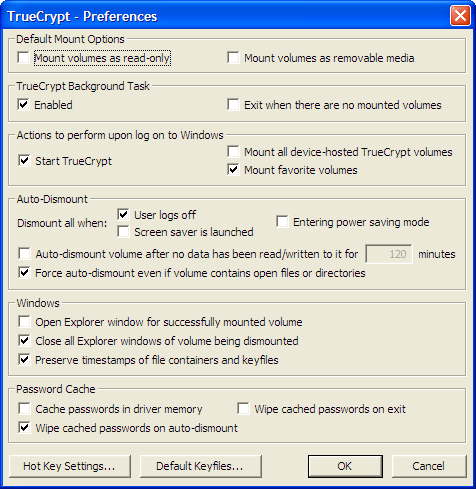476x489 pixels.
Task: Click the auto-dismount minutes input field
Action: [389, 254]
